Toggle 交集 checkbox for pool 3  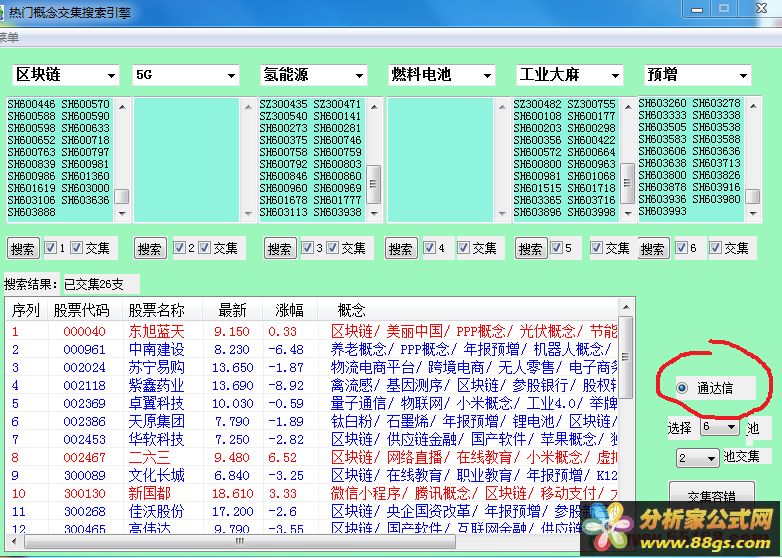(333, 247)
